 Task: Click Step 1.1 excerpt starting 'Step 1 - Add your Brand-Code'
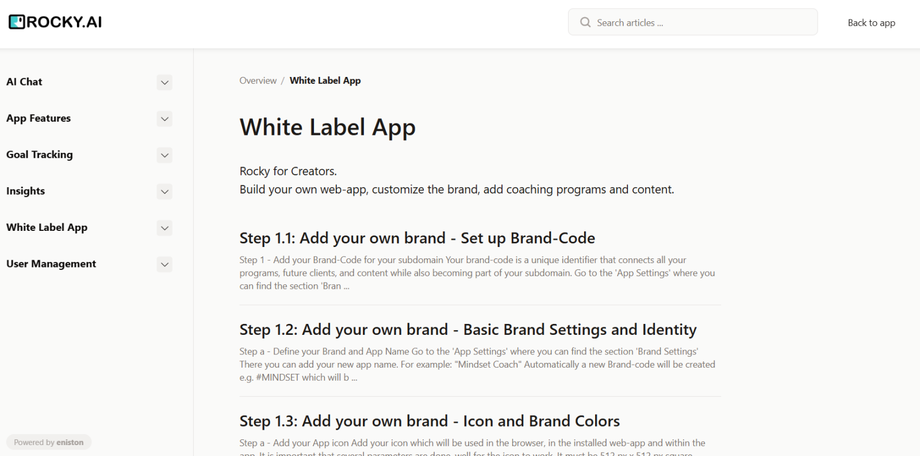click(x=477, y=273)
